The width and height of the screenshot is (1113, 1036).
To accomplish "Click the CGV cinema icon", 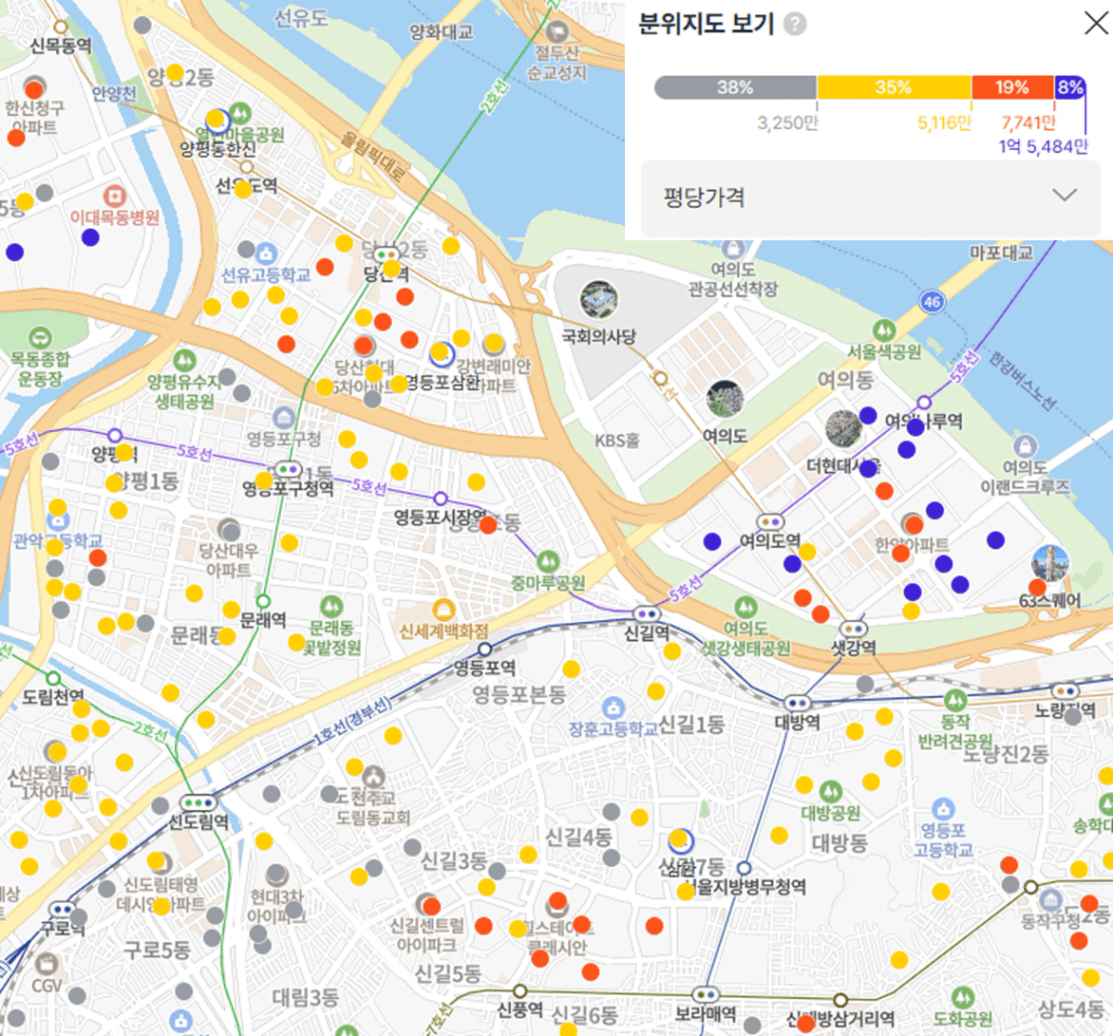I will tap(47, 963).
